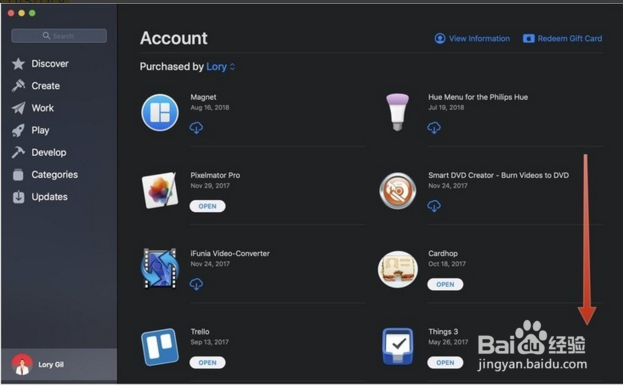Click the Jul 19, 2018 purchase date
Screen dimensions: 623x386
[446, 107]
